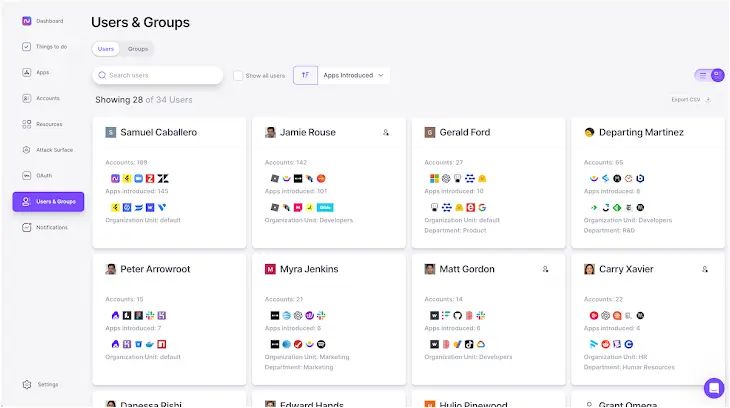This screenshot has height=408, width=730.
Task: Click Samuel Caballero's avatar
Action: click(110, 132)
